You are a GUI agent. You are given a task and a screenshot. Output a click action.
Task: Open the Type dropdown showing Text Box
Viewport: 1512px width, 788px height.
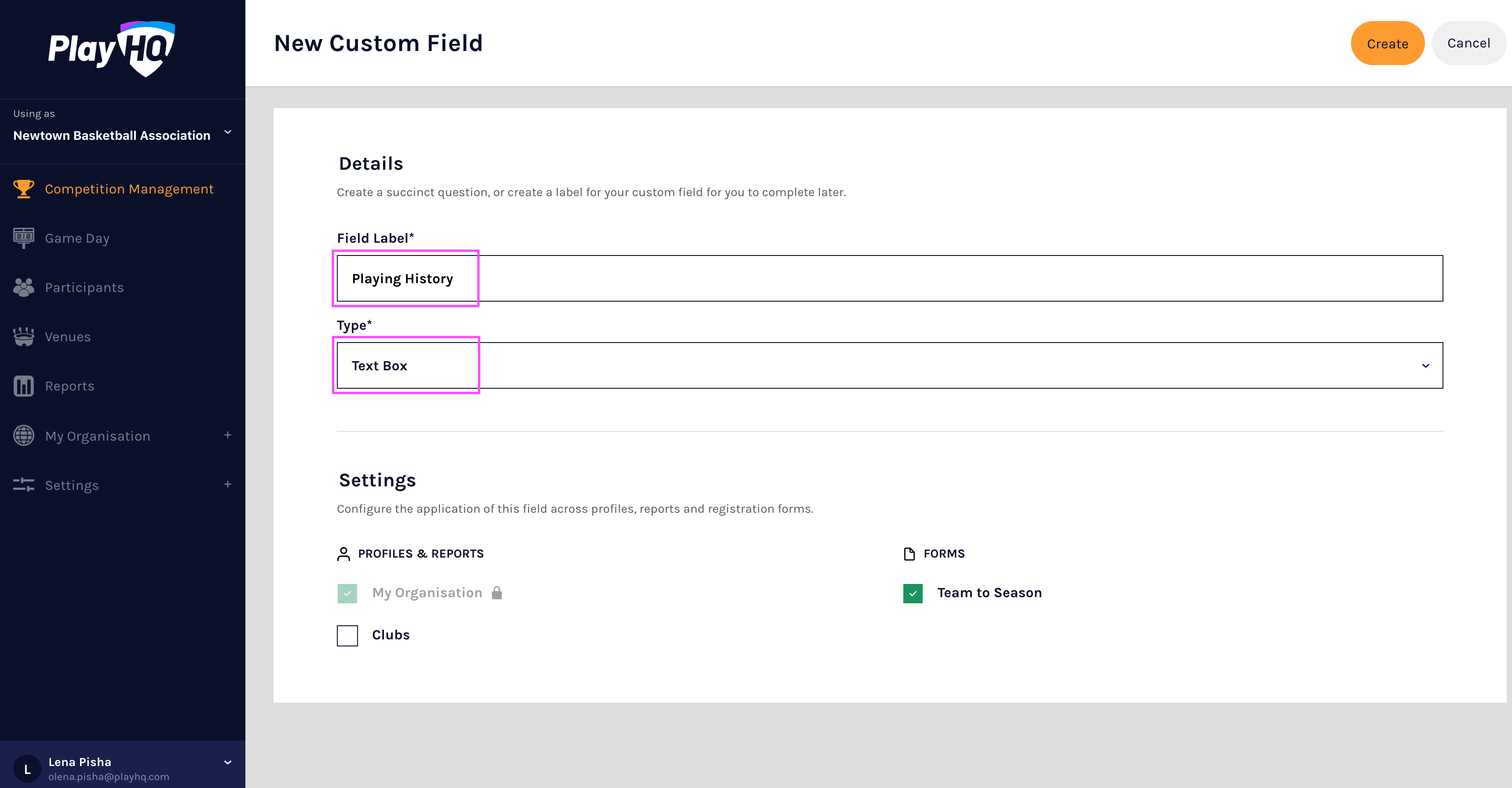pyautogui.click(x=889, y=365)
